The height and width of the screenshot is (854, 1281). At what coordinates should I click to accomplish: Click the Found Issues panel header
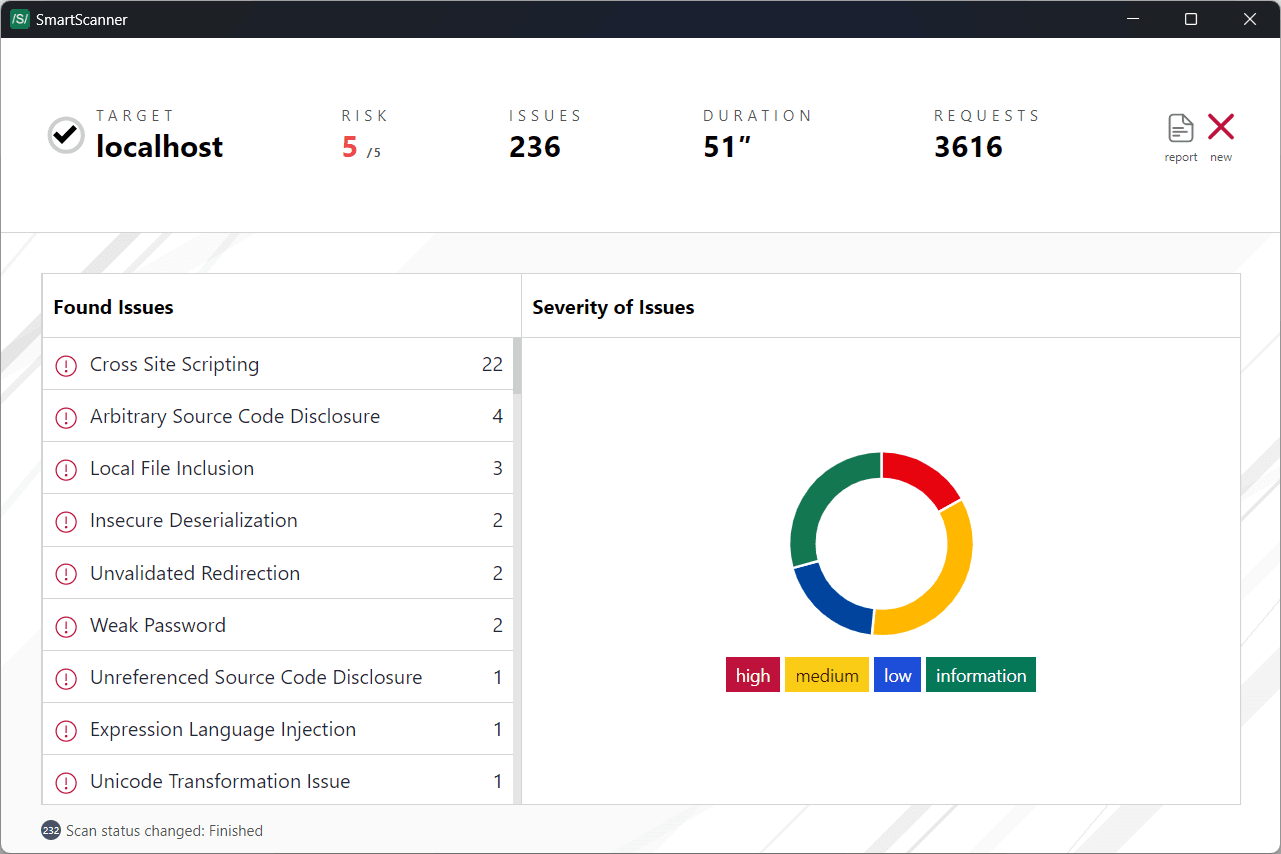(x=113, y=307)
